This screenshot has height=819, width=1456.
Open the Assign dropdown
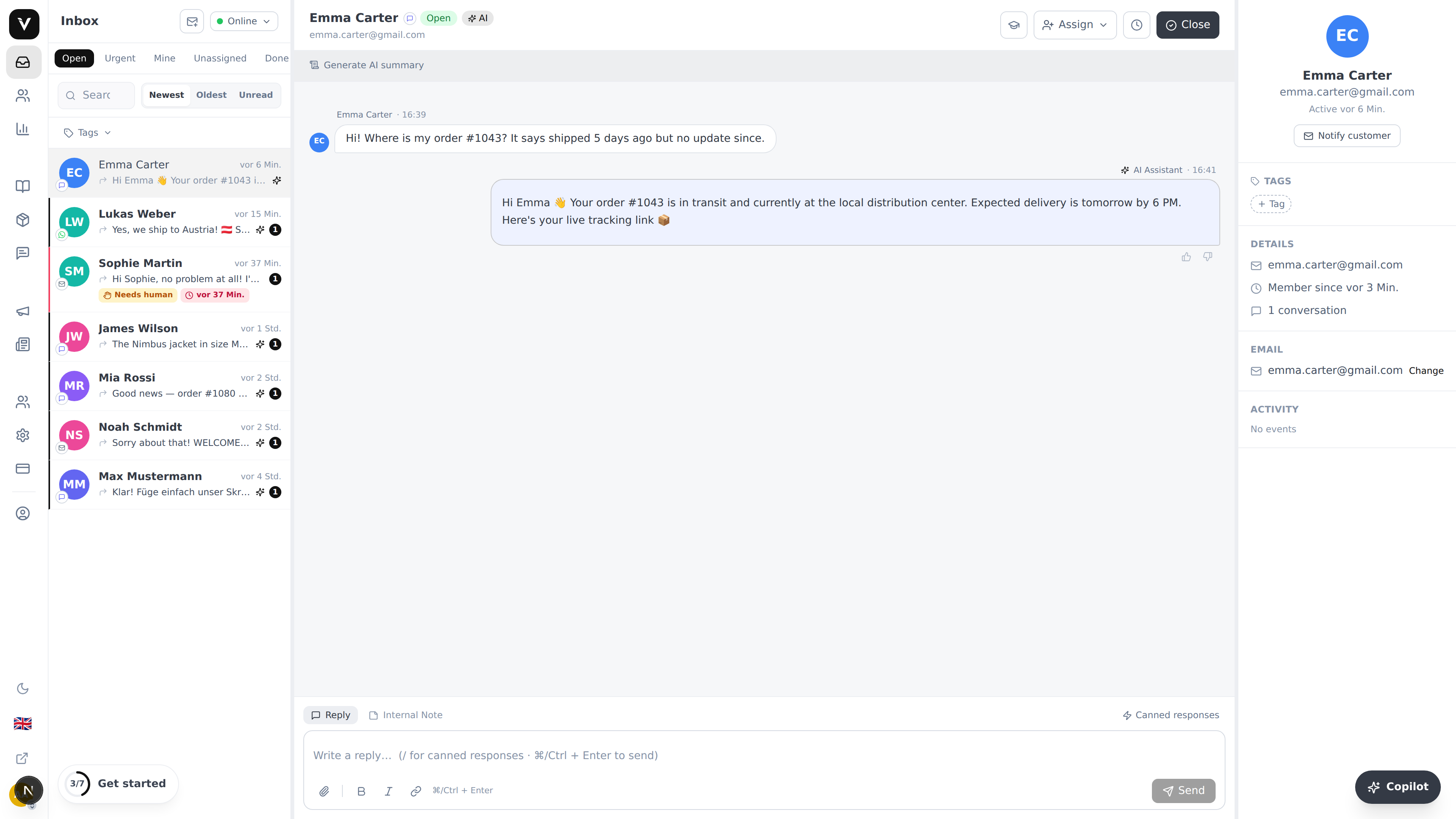(x=1075, y=25)
